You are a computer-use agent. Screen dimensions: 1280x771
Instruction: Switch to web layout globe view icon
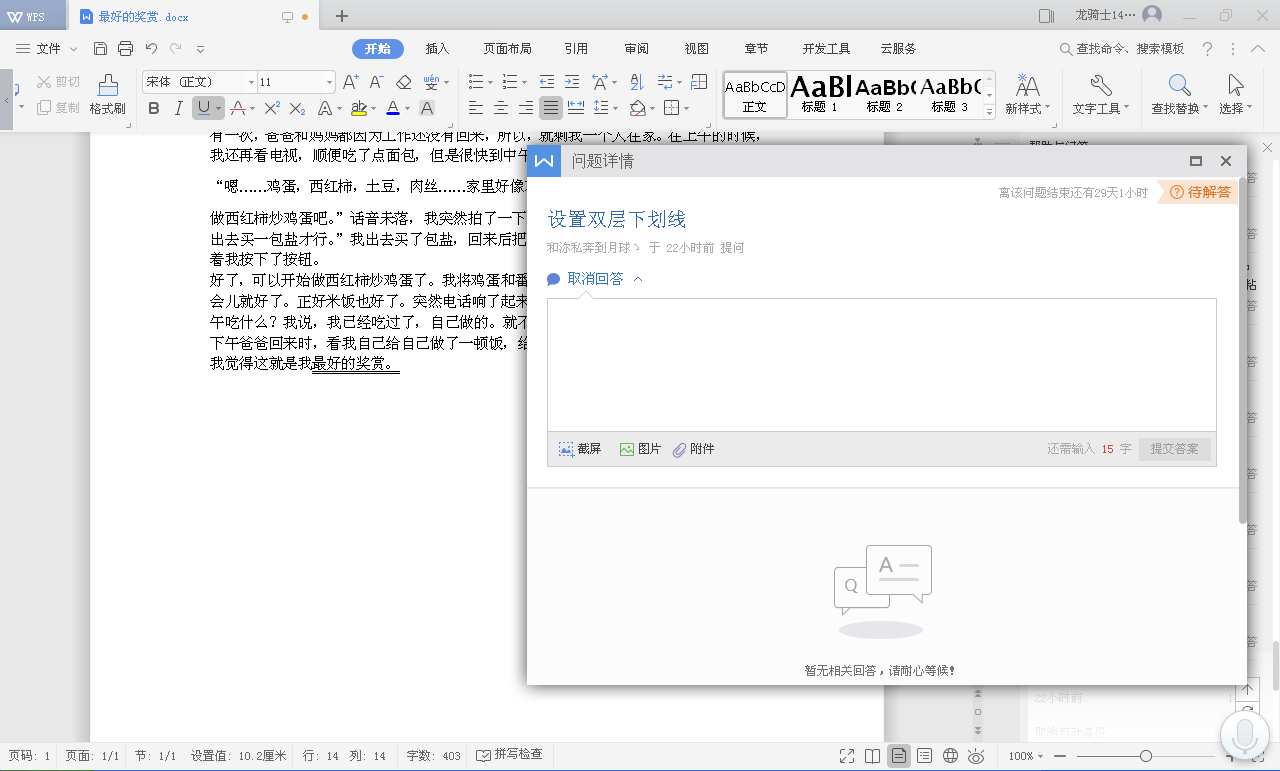[951, 756]
